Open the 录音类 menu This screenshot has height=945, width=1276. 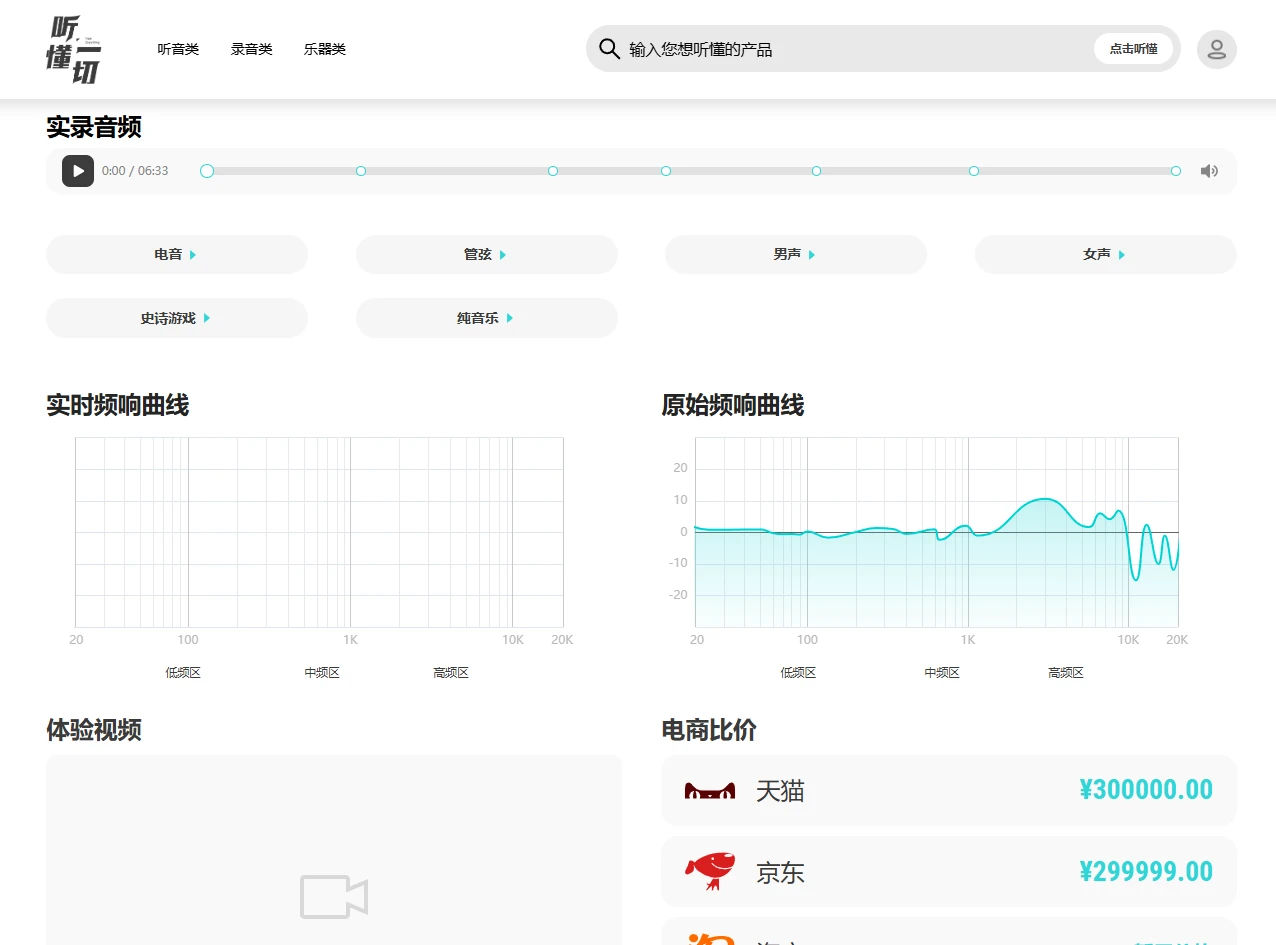pos(251,49)
